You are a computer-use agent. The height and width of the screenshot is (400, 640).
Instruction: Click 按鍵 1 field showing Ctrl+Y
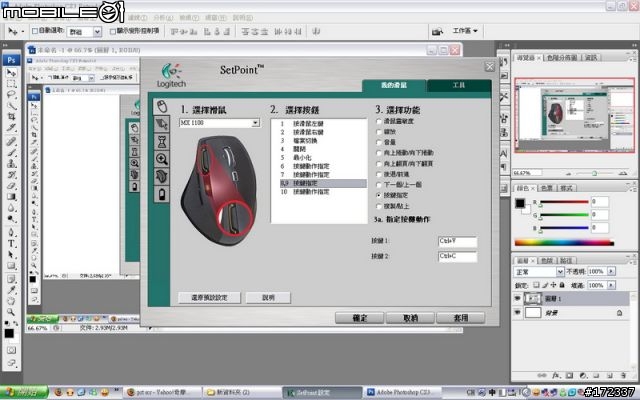pyautogui.click(x=458, y=241)
